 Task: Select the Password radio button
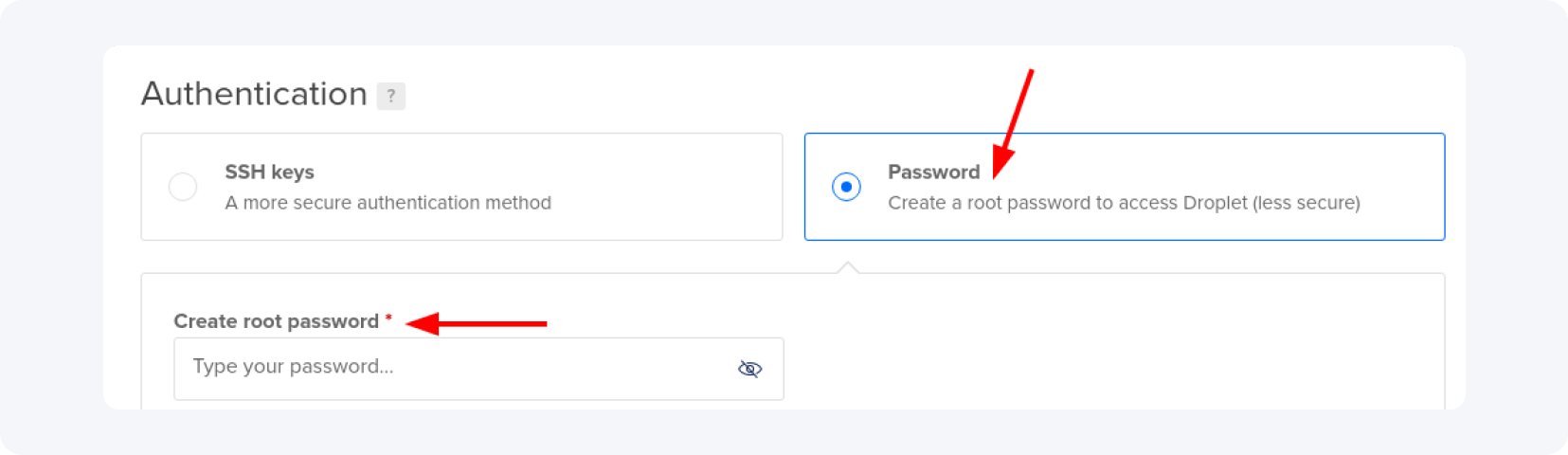pos(846,187)
